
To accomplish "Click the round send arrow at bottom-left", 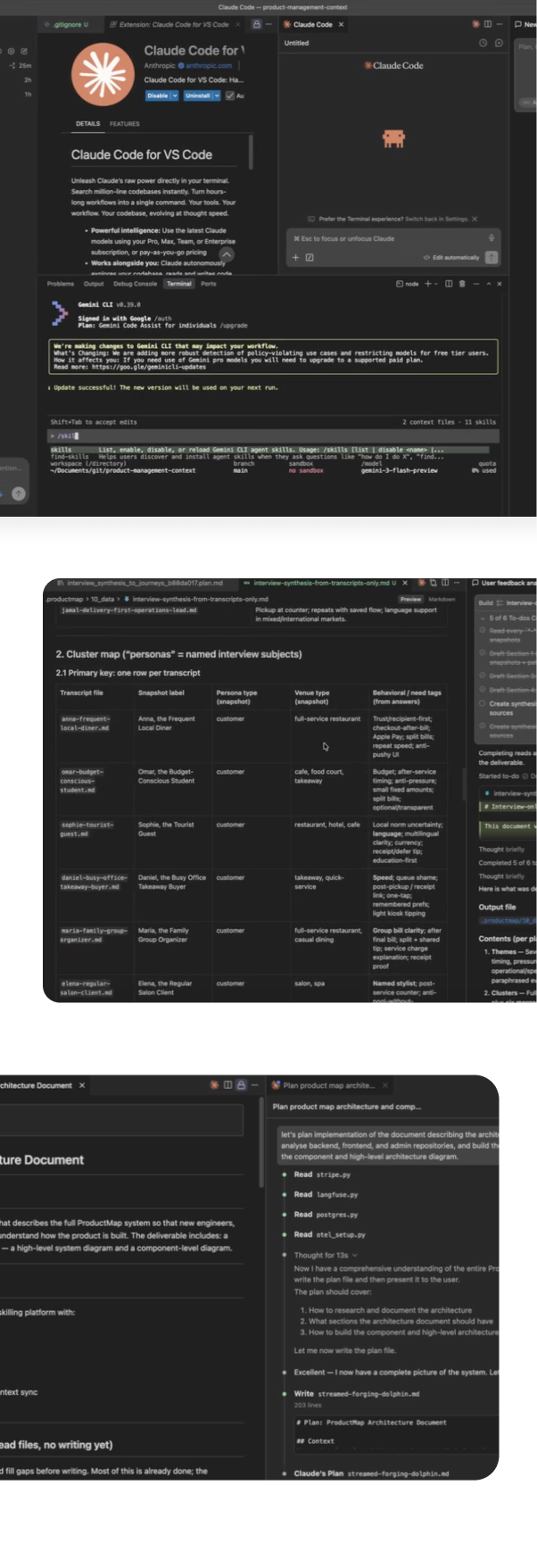I will point(19,493).
